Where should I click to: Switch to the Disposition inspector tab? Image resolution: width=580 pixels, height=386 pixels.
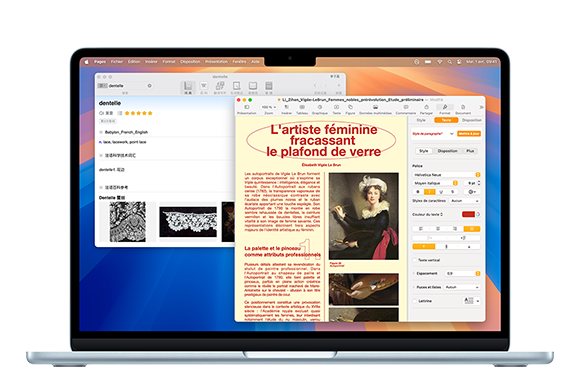click(x=472, y=120)
